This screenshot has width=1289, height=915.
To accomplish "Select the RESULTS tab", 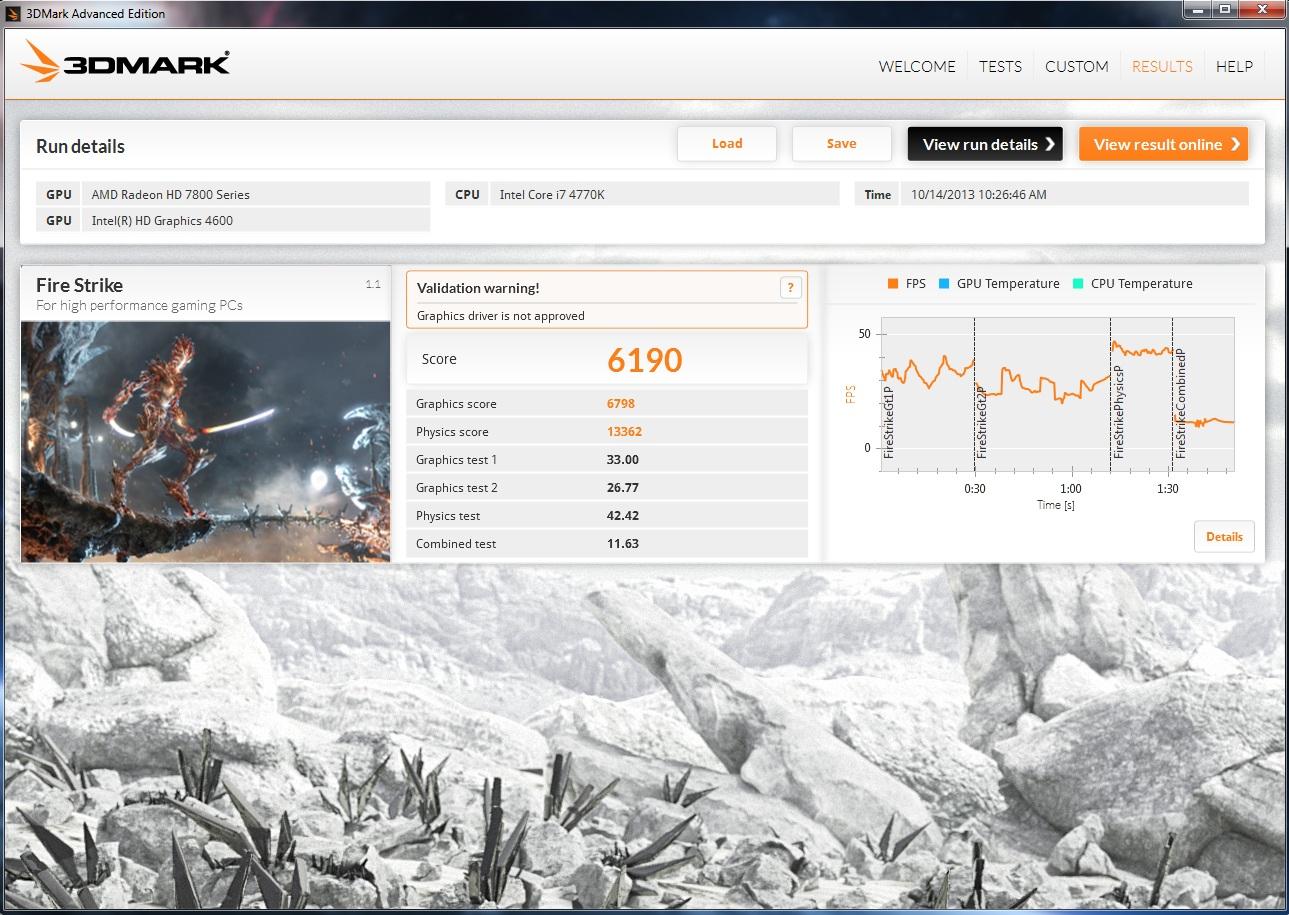I will (x=1162, y=66).
